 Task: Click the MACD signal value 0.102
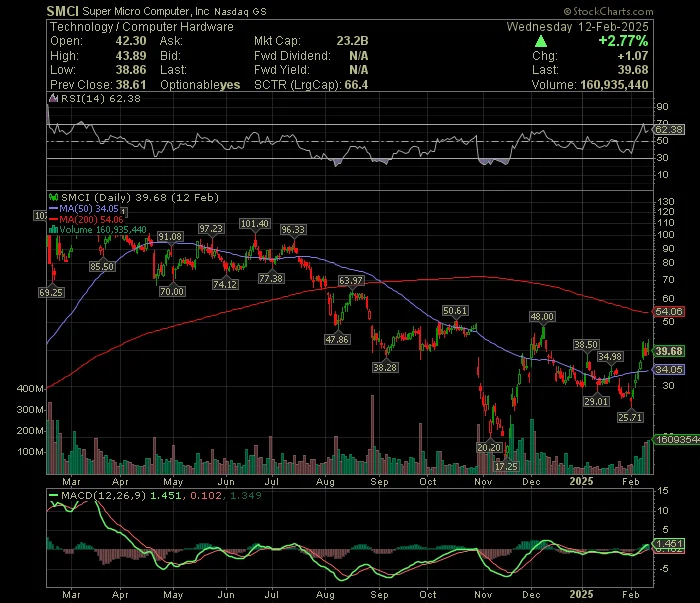click(206, 495)
